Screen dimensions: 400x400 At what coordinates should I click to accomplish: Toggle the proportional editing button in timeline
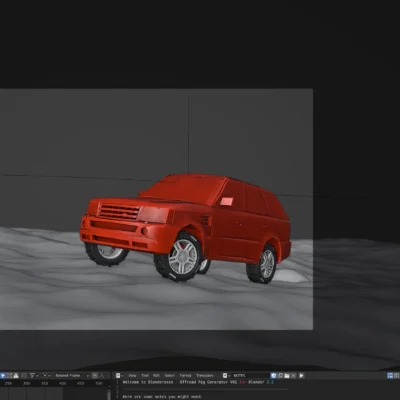pos(95,375)
